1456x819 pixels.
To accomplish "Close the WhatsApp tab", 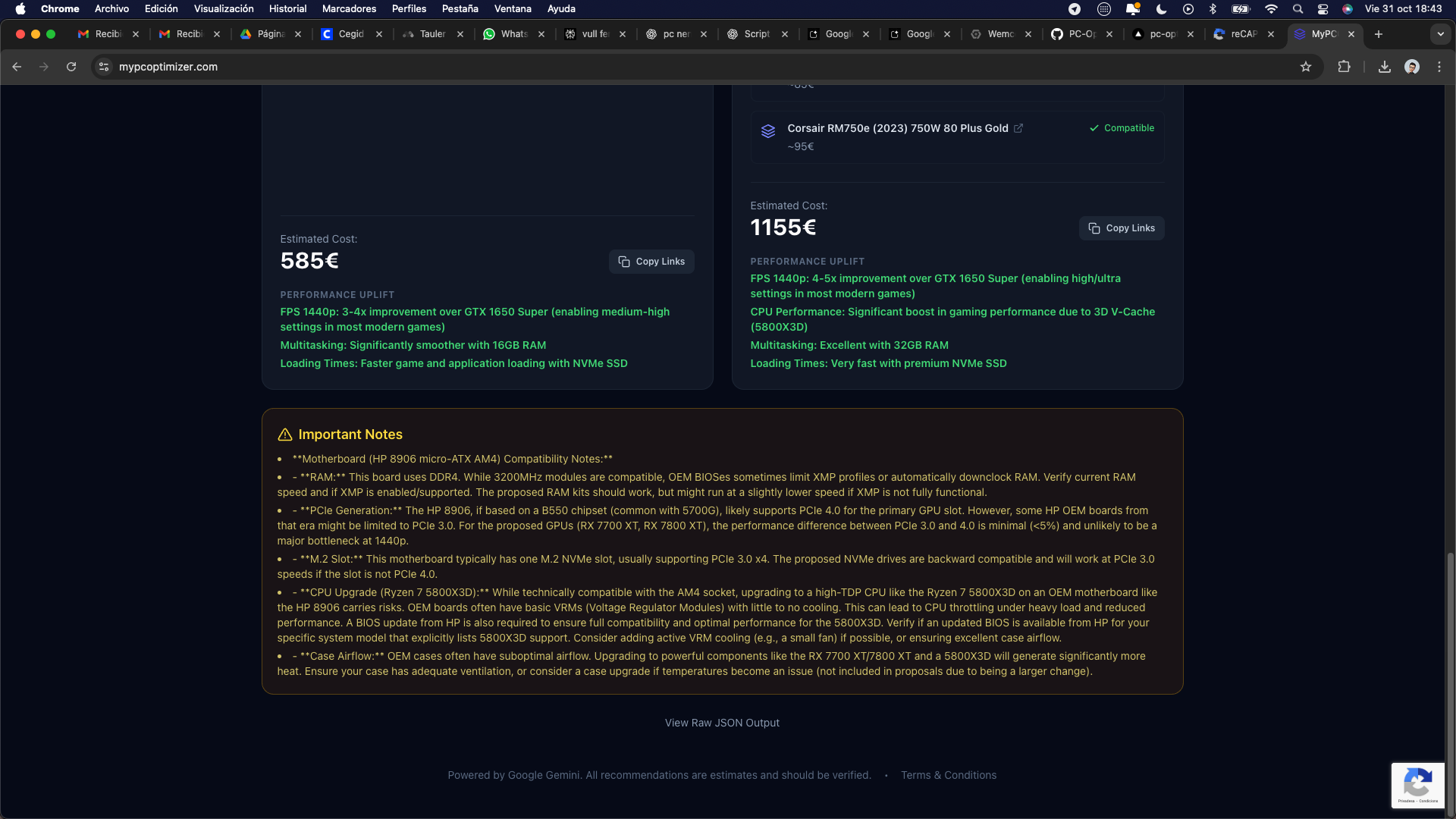I will point(541,34).
